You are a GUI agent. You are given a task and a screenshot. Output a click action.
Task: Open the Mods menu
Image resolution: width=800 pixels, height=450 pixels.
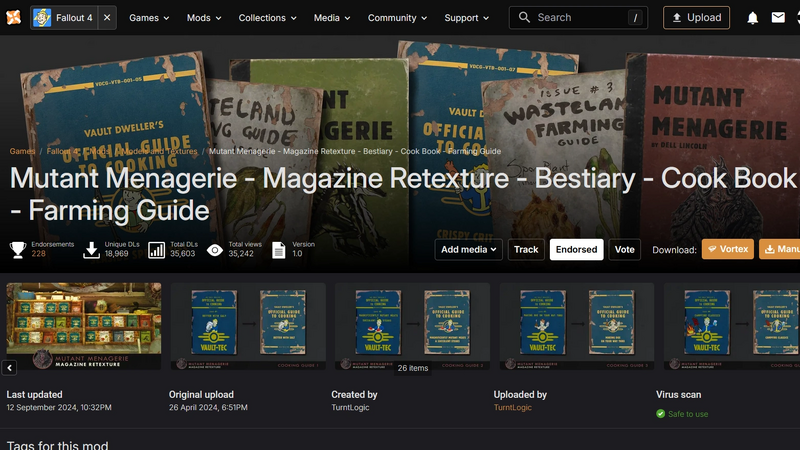click(204, 18)
